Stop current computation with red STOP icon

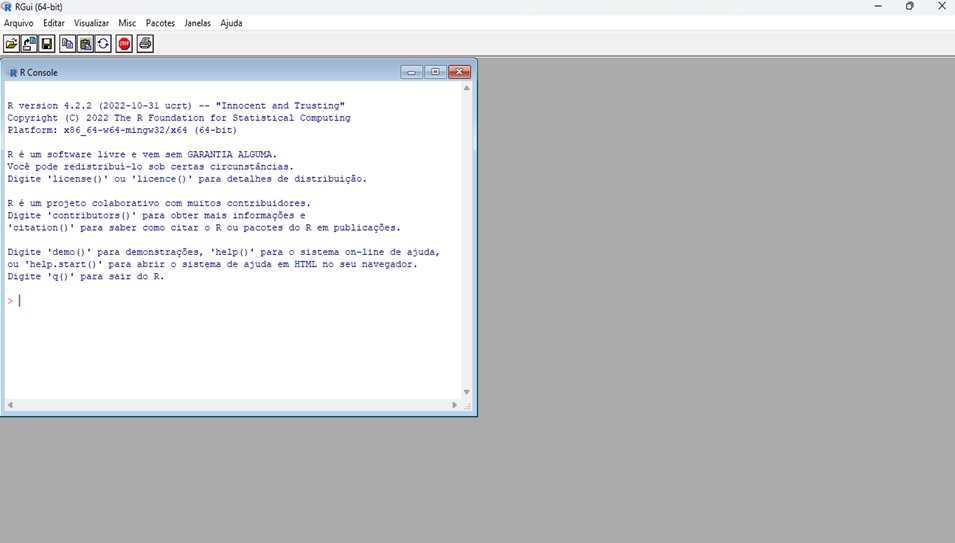(x=124, y=44)
